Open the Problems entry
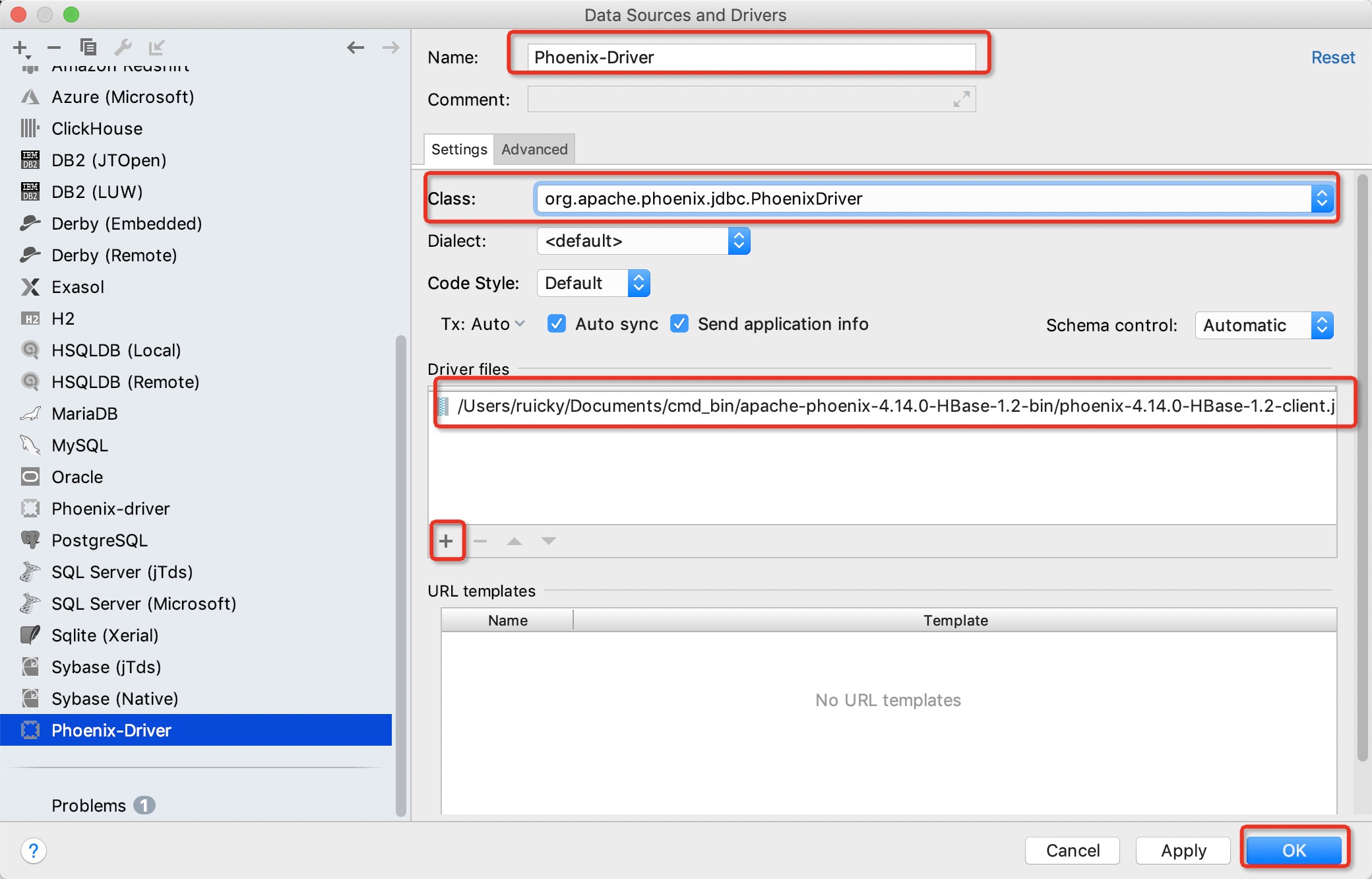 [x=102, y=806]
